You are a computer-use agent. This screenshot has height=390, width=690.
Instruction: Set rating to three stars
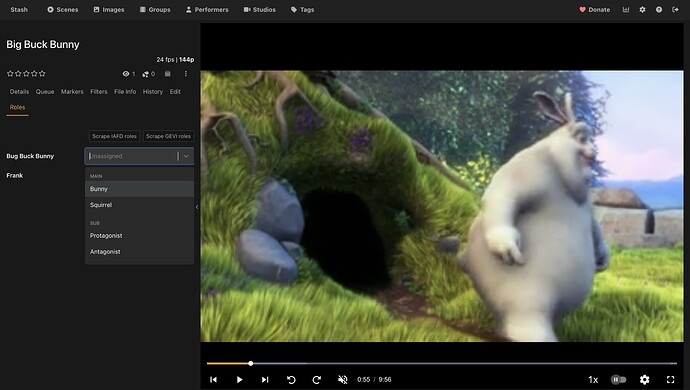click(x=26, y=74)
